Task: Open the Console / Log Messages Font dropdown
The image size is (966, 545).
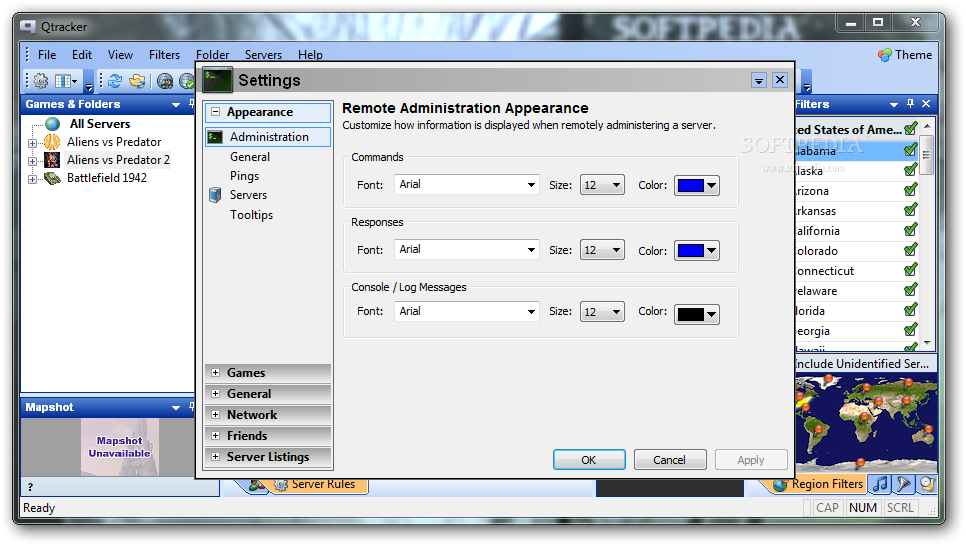Action: pyautogui.click(x=467, y=312)
